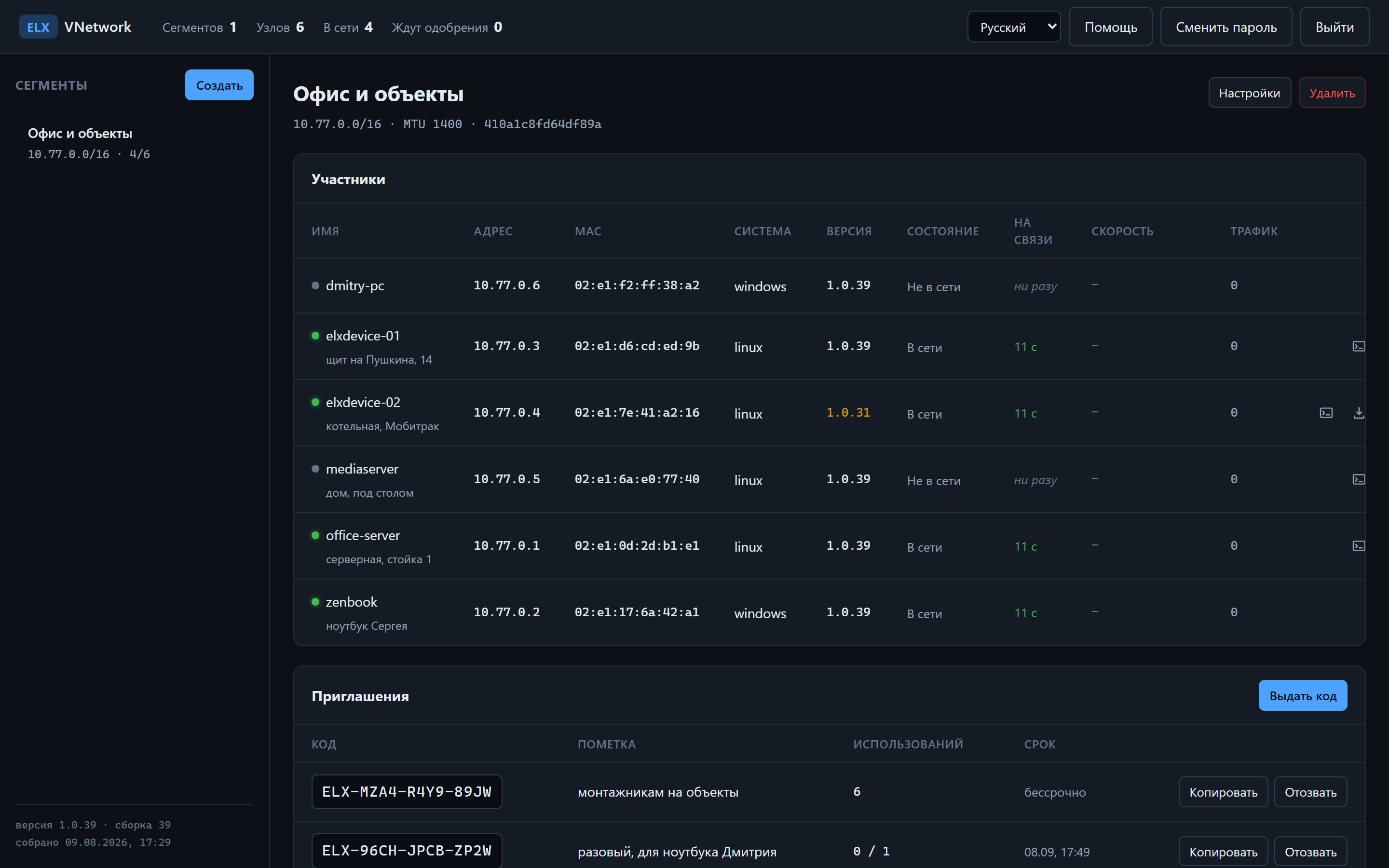Click Не в сети status of dmitry-pc
The height and width of the screenshot is (868, 1389).
pyautogui.click(x=933, y=287)
